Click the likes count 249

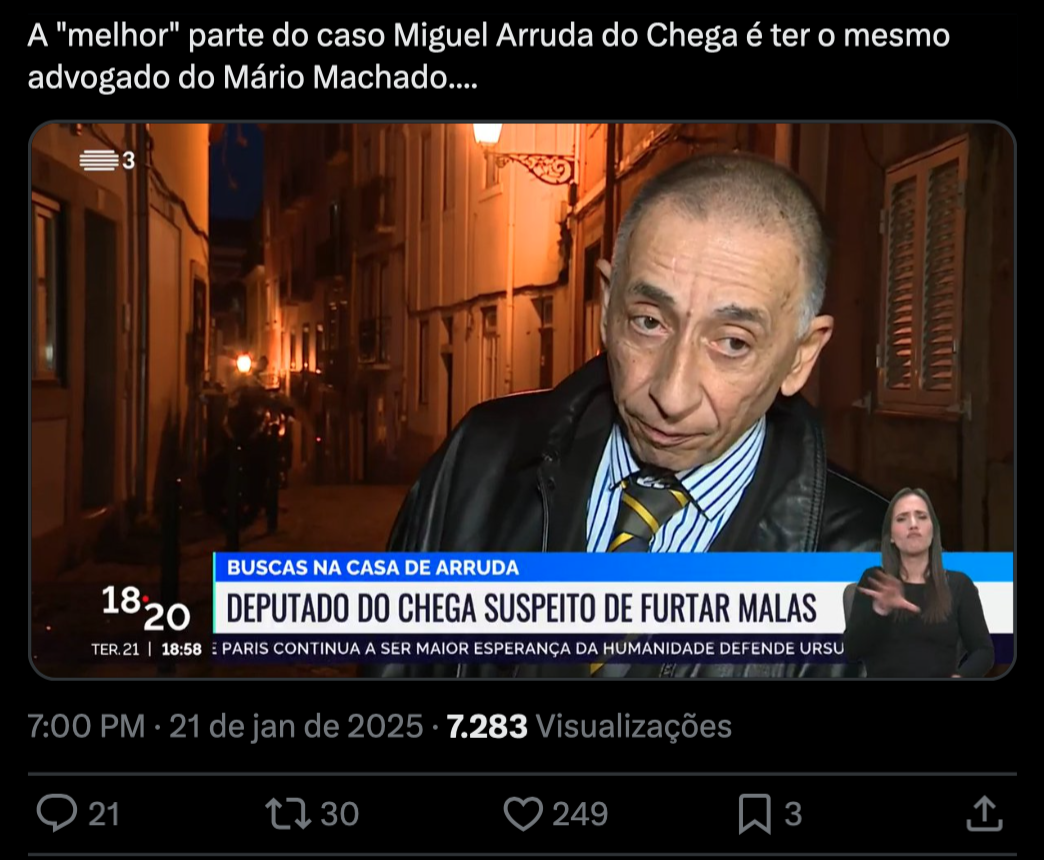pos(580,814)
